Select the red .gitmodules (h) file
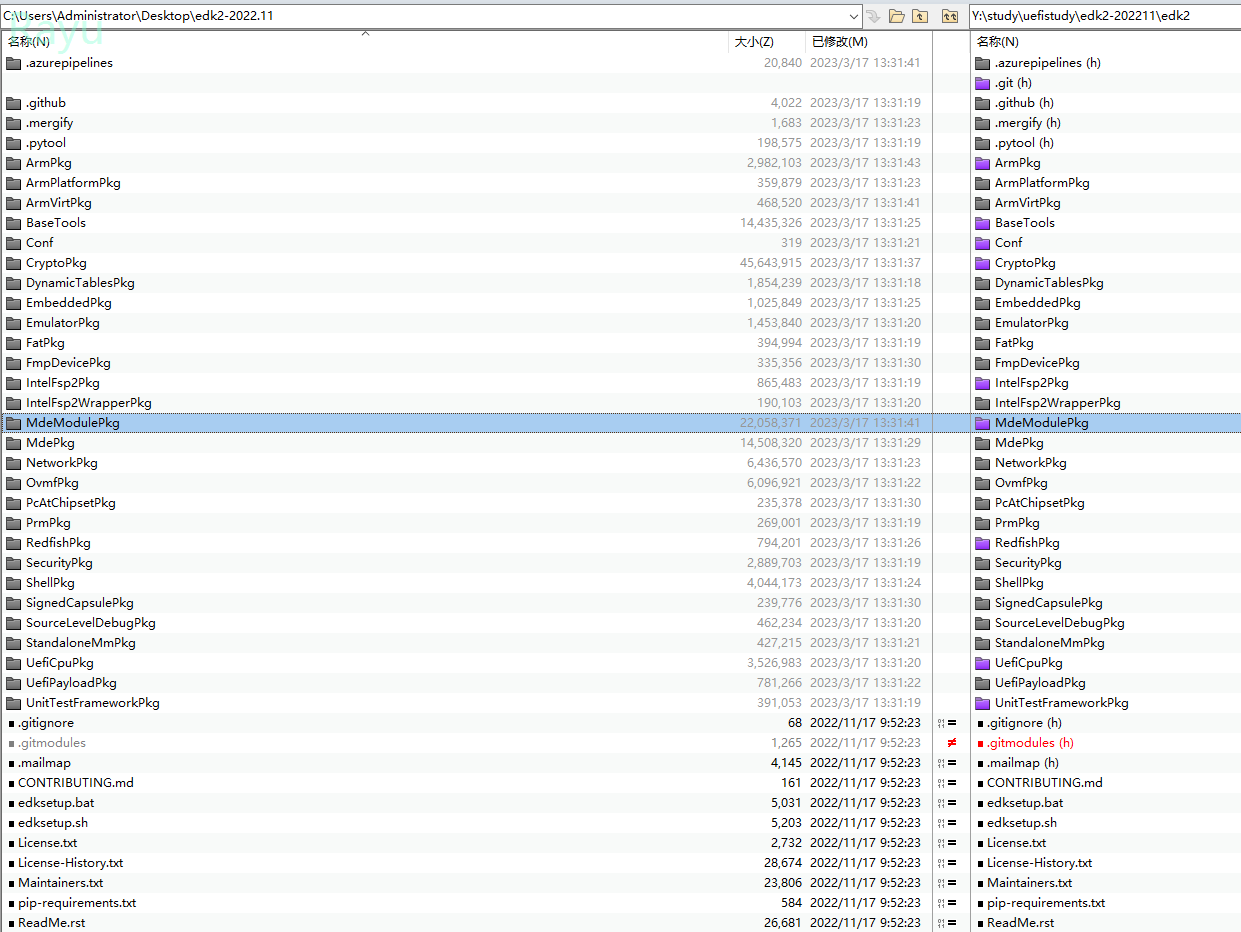1241x932 pixels. pyautogui.click(x=1030, y=743)
